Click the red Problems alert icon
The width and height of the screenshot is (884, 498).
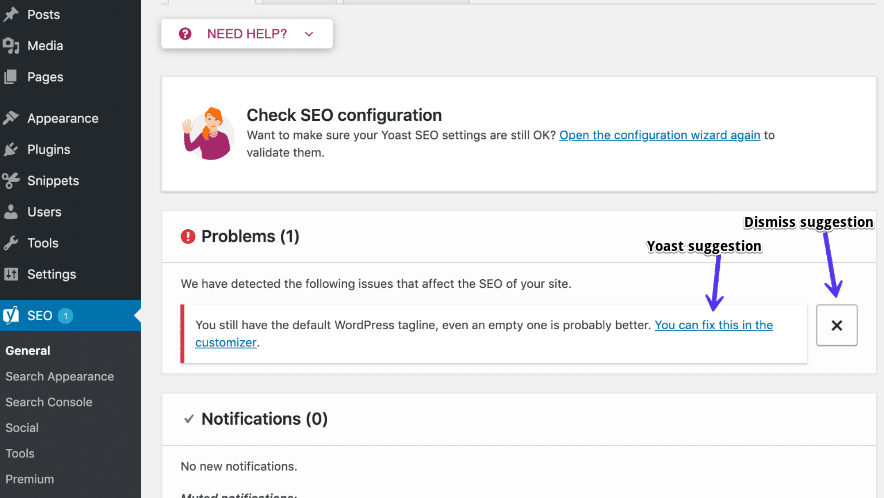[x=188, y=236]
